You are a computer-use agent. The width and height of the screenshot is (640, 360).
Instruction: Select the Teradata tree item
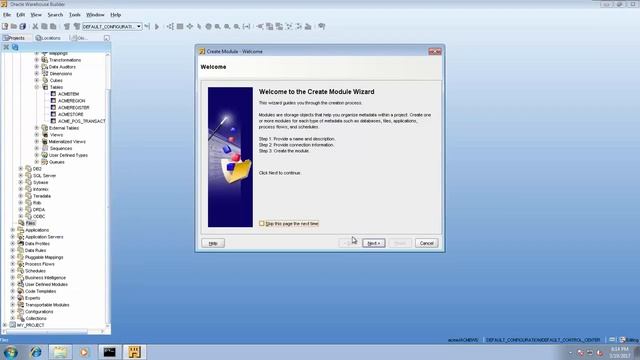tap(42, 196)
